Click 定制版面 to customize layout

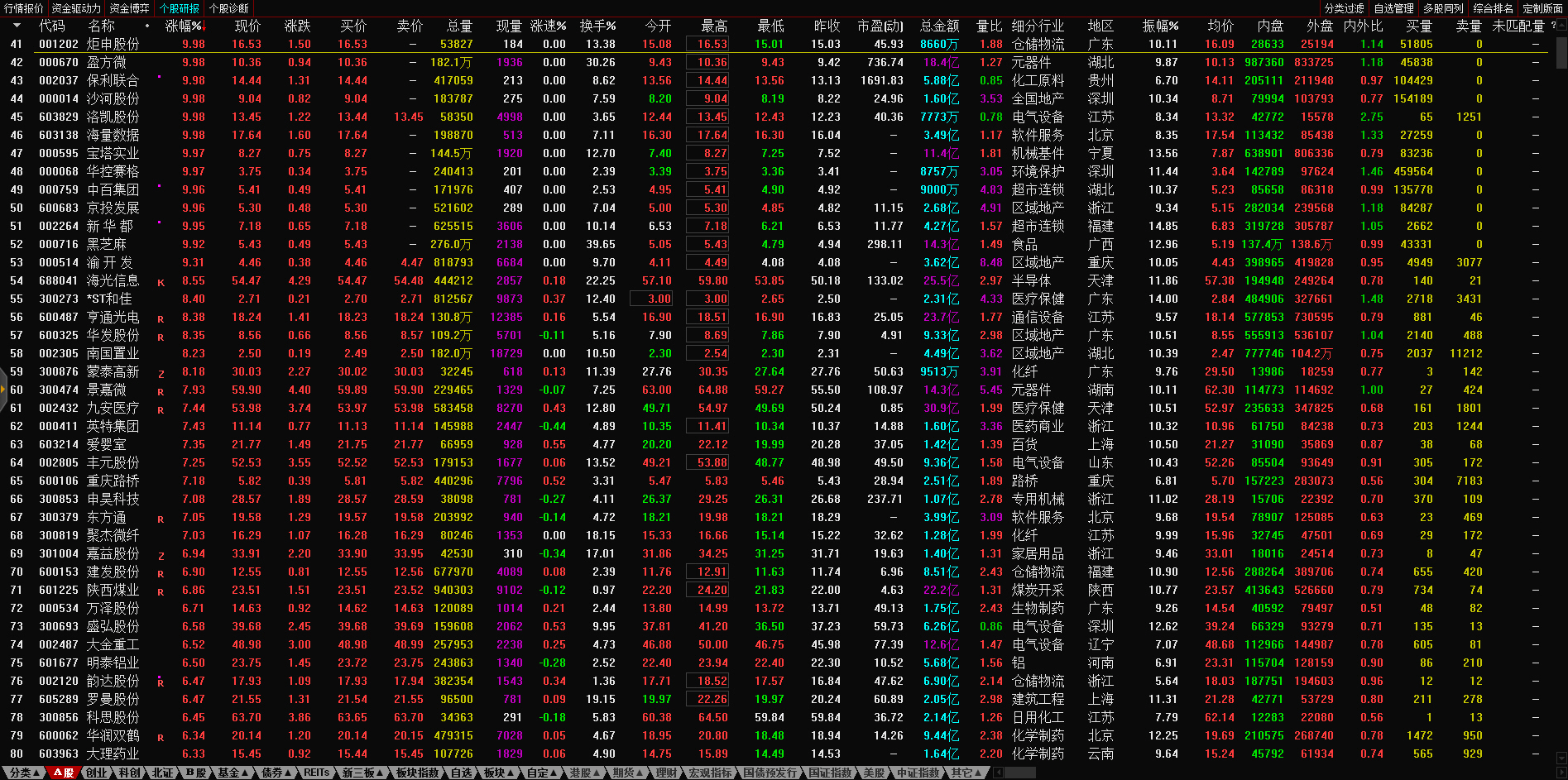[1542, 8]
